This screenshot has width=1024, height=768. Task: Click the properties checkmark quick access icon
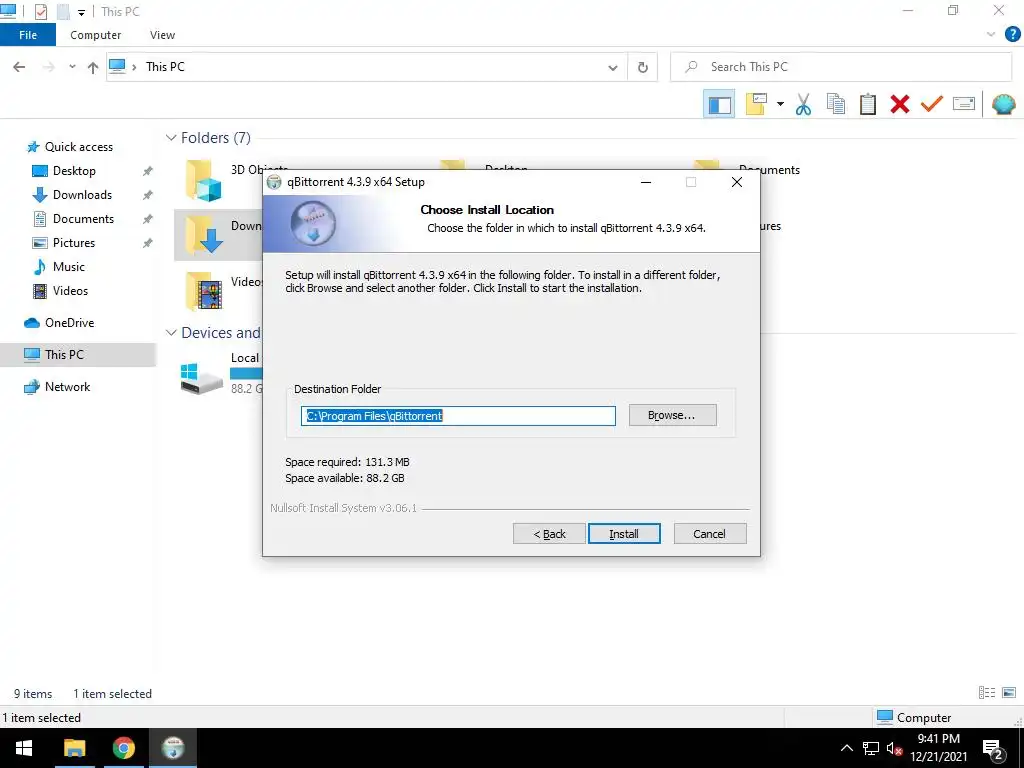[40, 12]
